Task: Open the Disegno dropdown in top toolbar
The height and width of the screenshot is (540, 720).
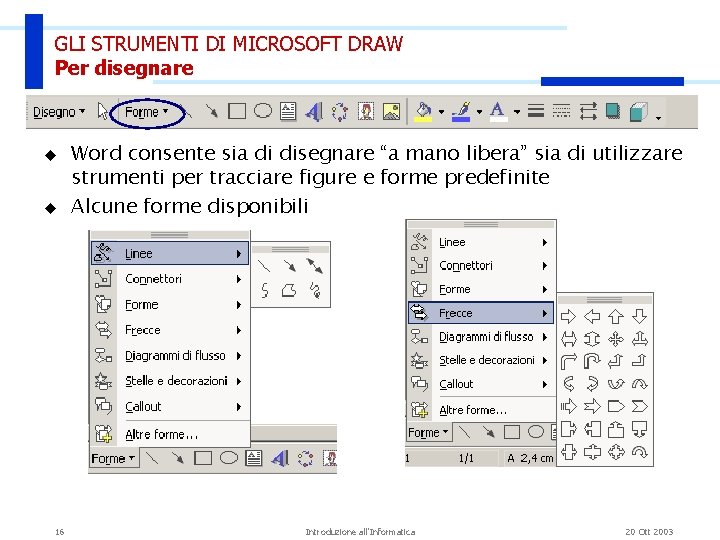Action: 59,112
